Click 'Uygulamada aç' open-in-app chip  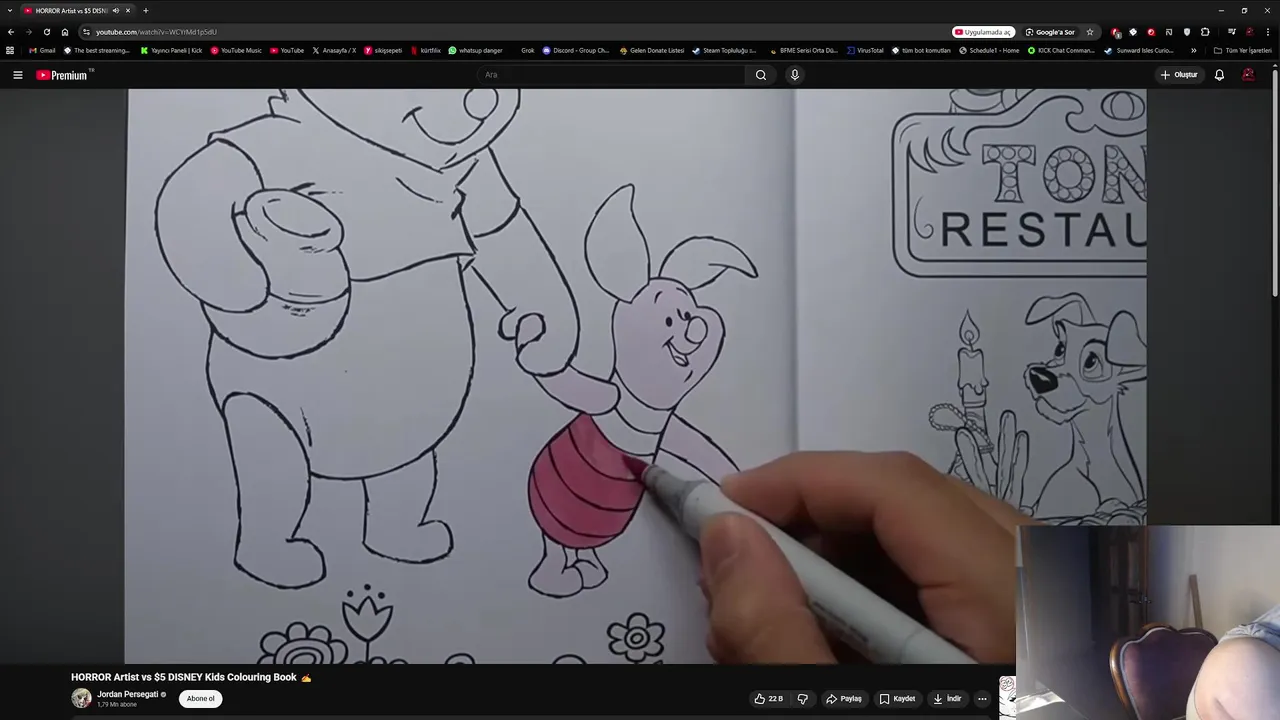coord(984,32)
